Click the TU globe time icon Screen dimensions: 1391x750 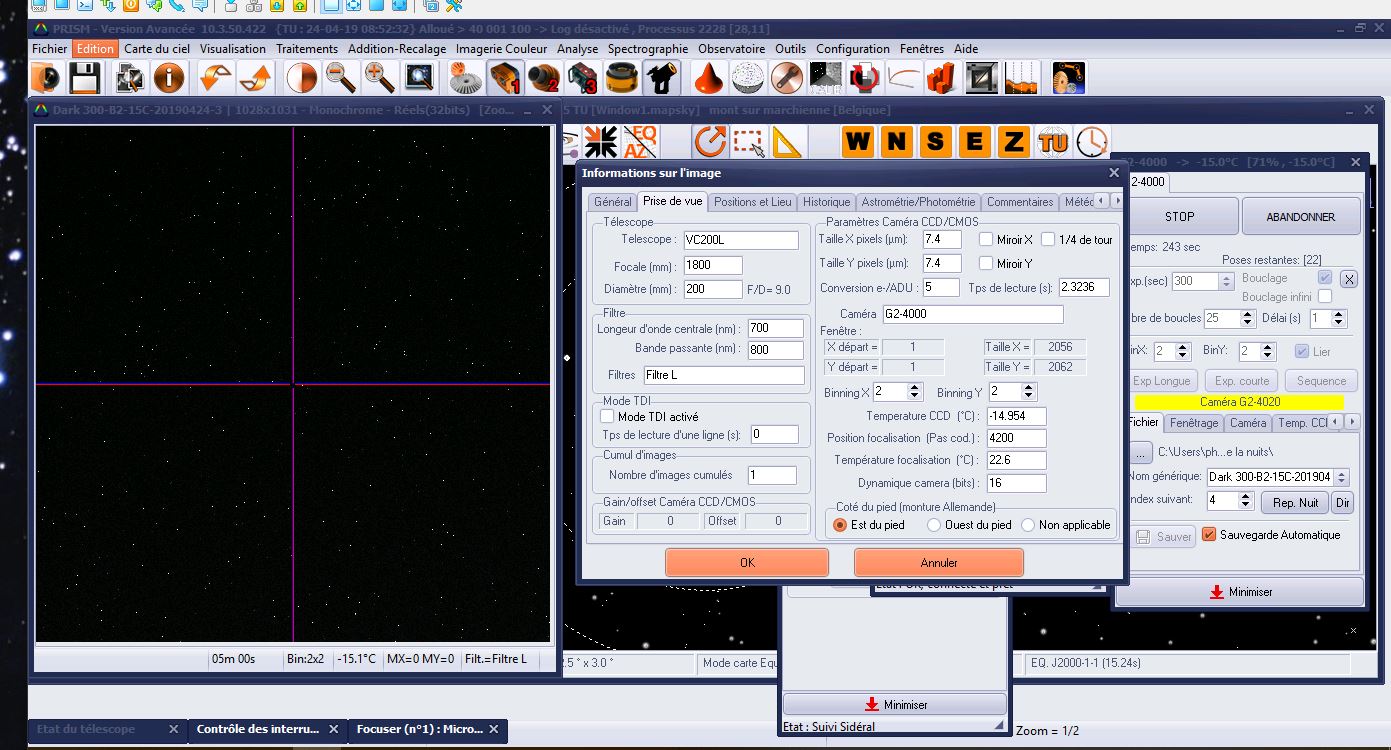[1053, 142]
